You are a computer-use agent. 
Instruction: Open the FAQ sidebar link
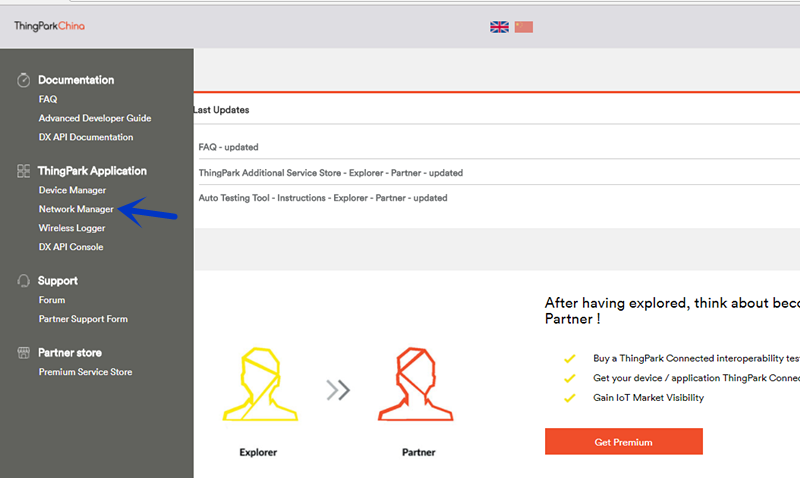[48, 99]
